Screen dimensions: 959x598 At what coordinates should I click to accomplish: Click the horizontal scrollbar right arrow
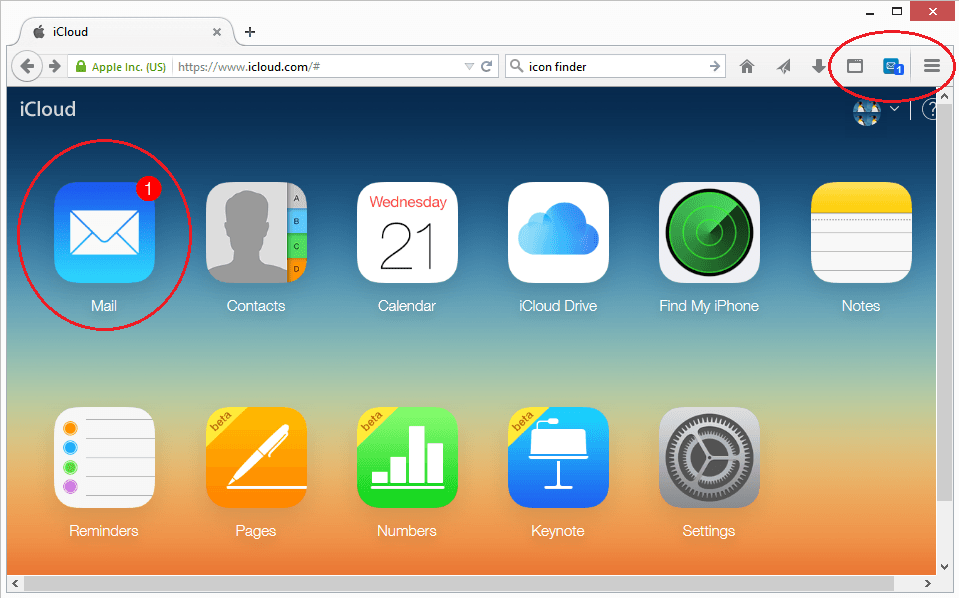927,583
